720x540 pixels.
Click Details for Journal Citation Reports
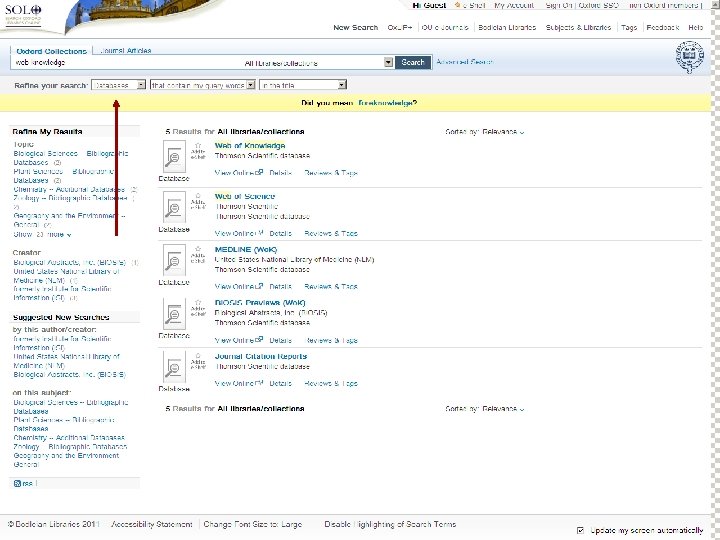point(281,383)
